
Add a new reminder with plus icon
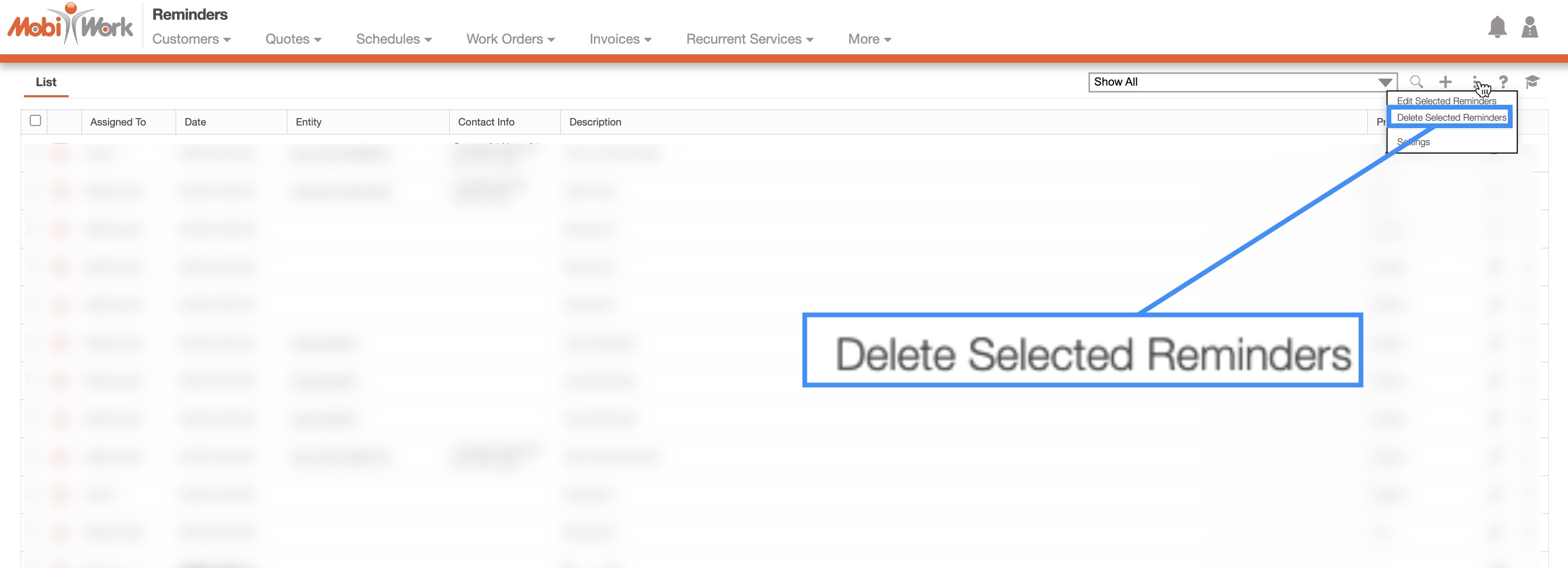(x=1445, y=81)
